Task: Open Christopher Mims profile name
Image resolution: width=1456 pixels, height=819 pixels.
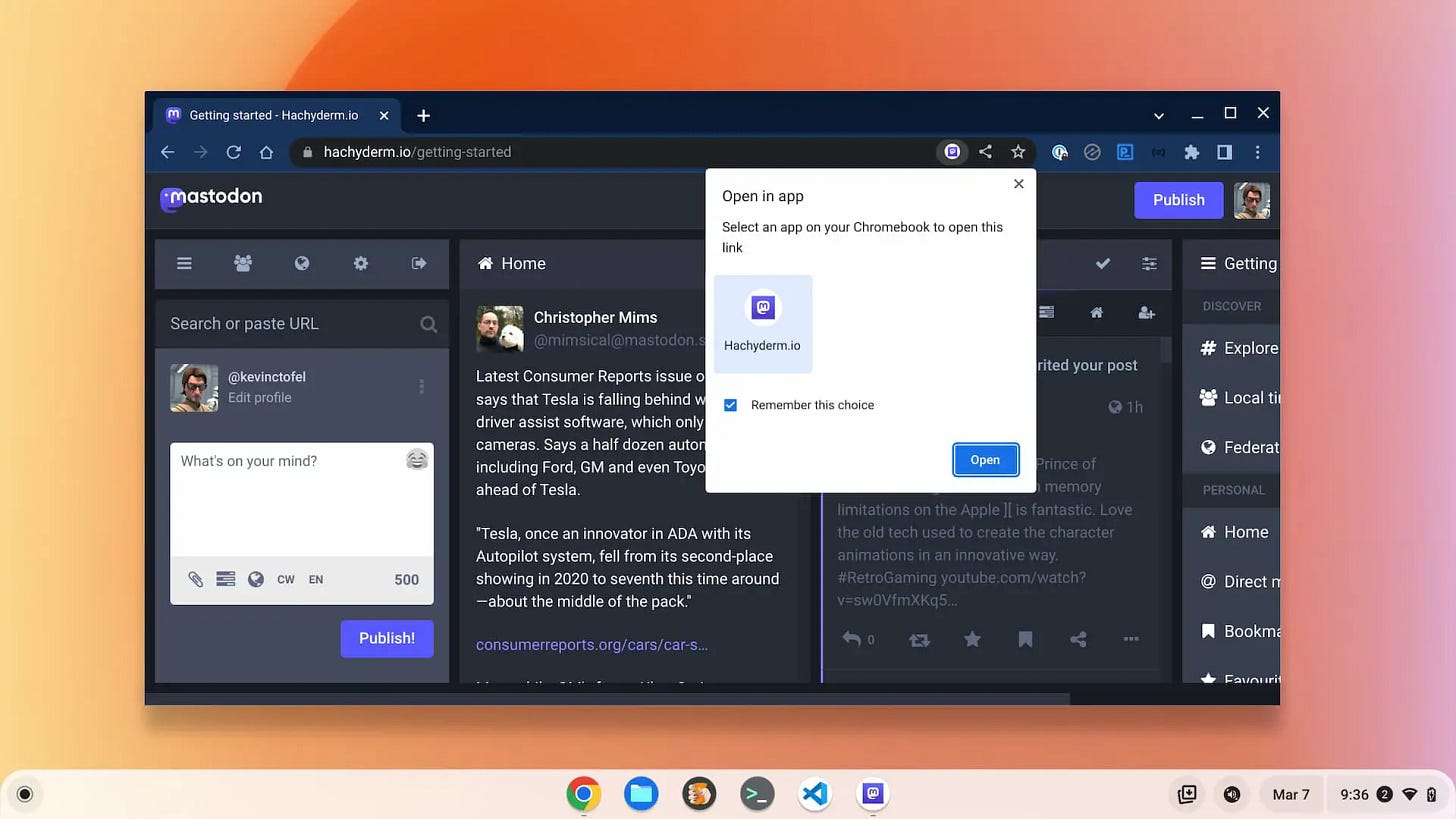Action: coord(595,317)
